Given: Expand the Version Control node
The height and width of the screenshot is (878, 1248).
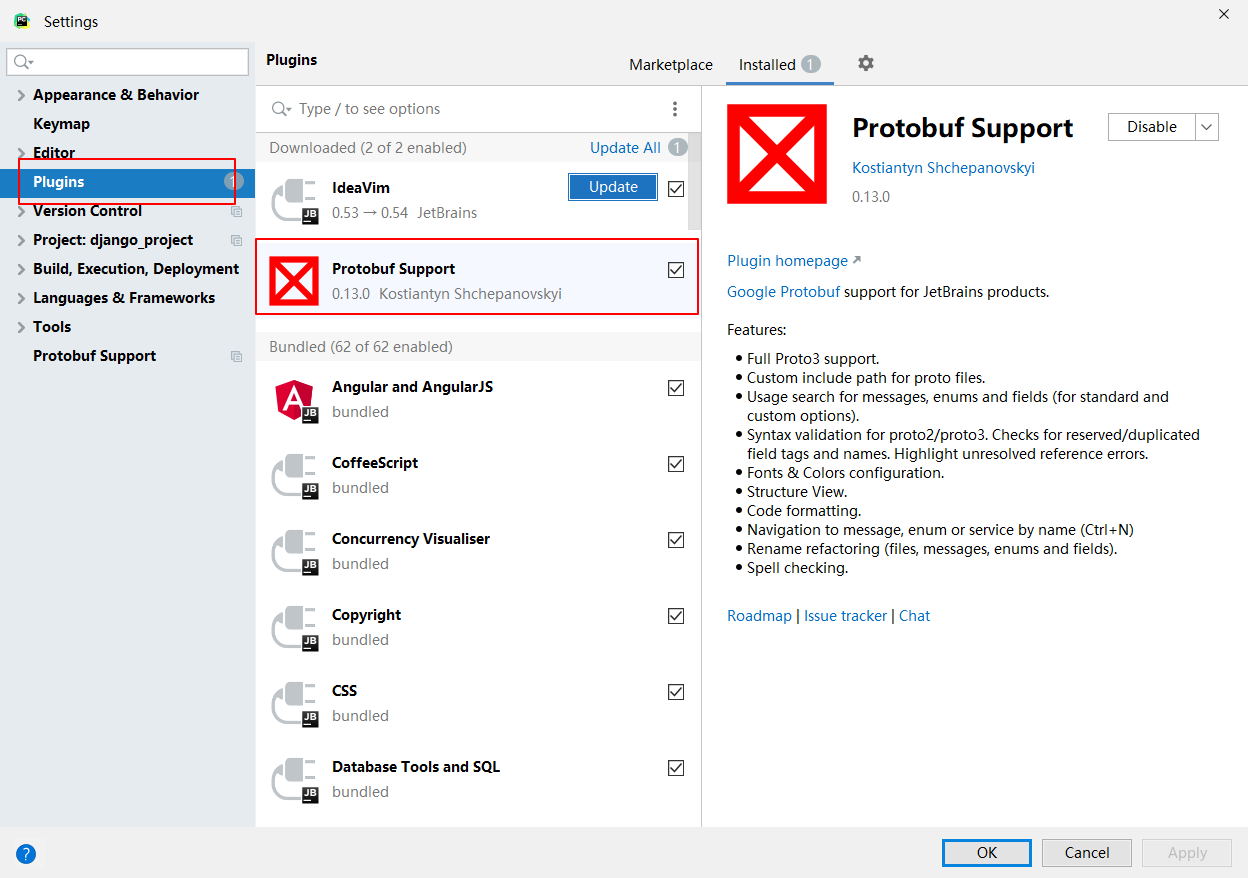Looking at the screenshot, I should click(21, 211).
